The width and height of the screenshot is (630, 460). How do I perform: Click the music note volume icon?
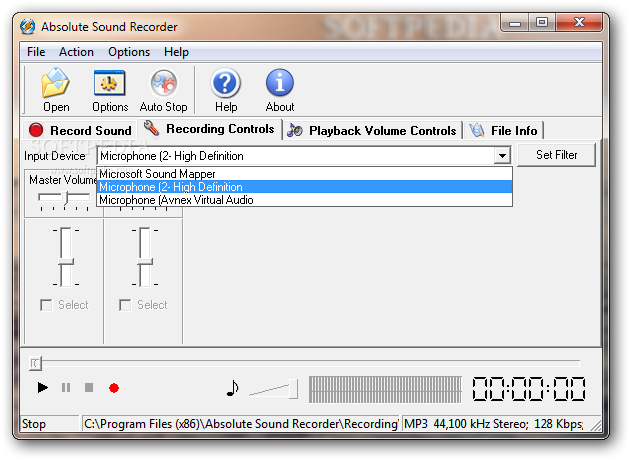(232, 388)
